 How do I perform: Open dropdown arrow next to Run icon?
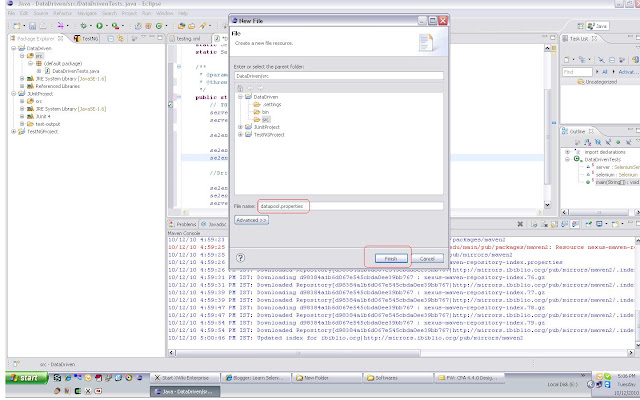[x=106, y=26]
